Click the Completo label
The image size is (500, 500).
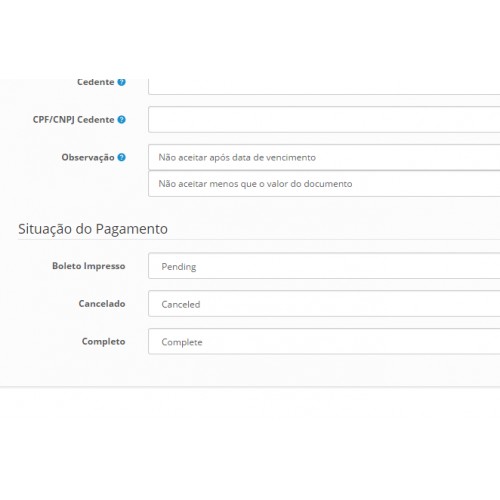[x=104, y=342]
